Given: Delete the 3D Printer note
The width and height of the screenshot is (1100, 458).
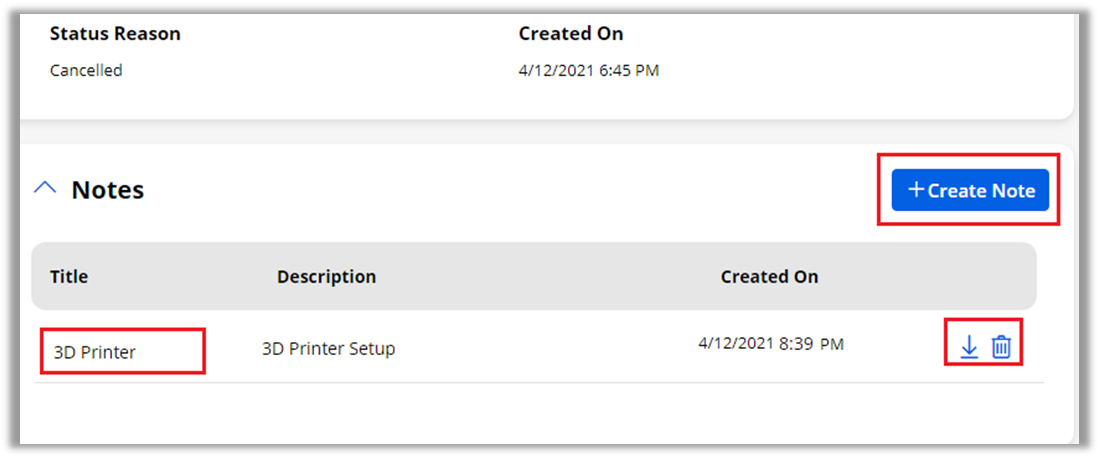Looking at the screenshot, I should click(x=1001, y=347).
